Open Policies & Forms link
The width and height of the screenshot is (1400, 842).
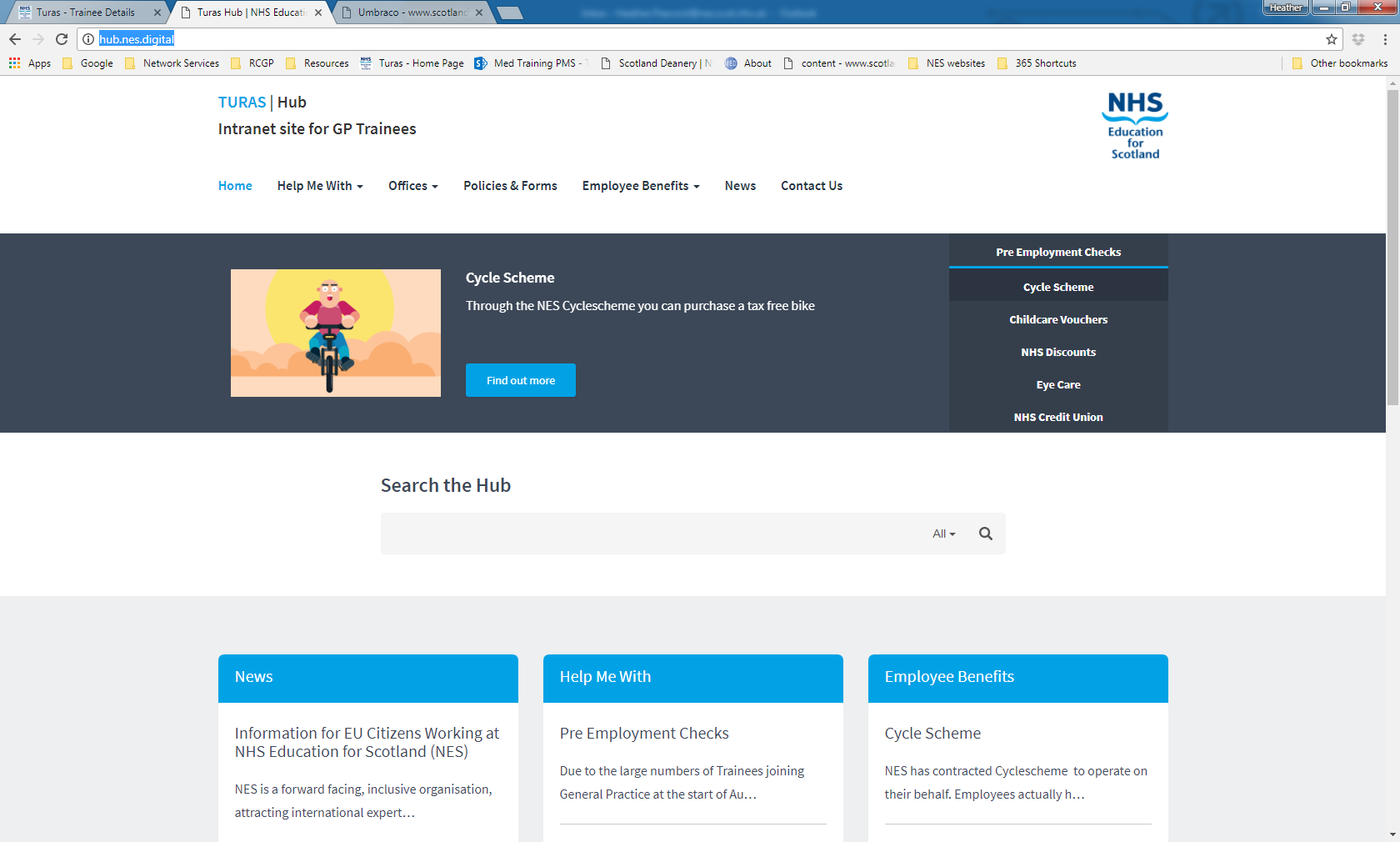click(510, 186)
